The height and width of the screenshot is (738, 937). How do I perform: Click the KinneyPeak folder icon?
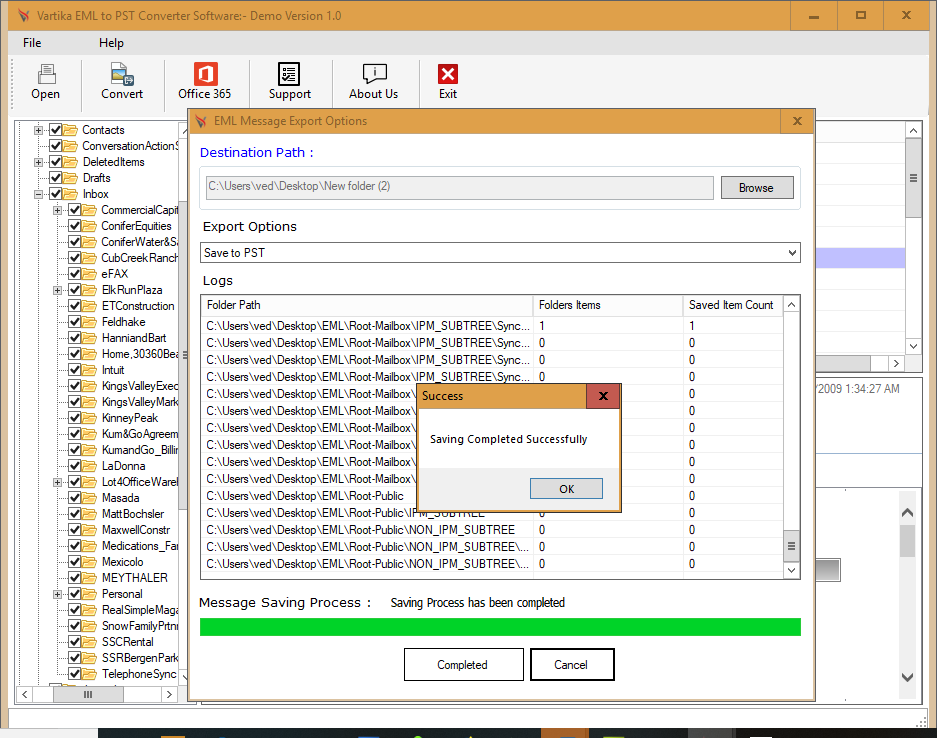click(90, 418)
